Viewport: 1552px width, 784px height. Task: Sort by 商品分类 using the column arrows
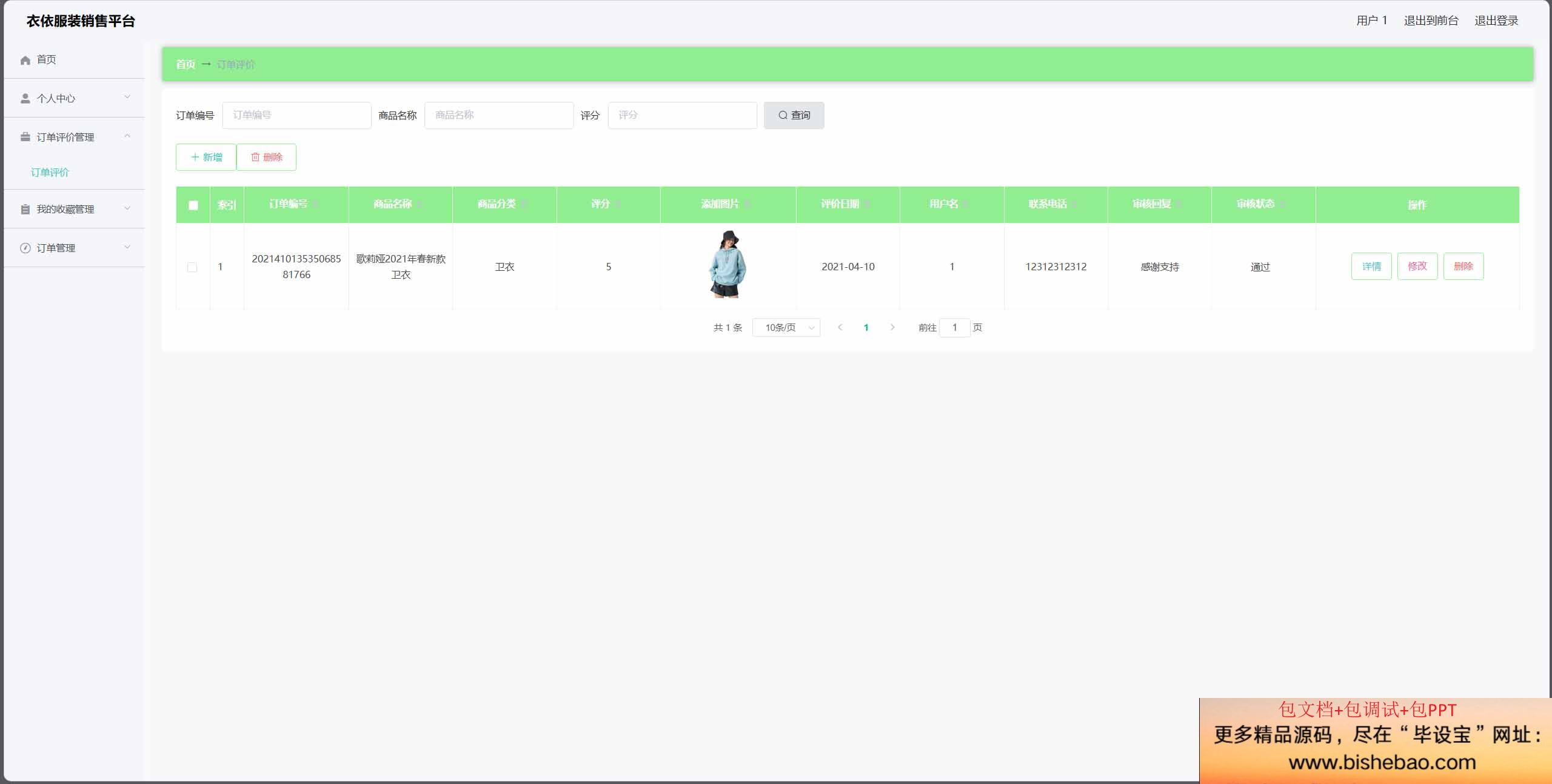point(524,204)
